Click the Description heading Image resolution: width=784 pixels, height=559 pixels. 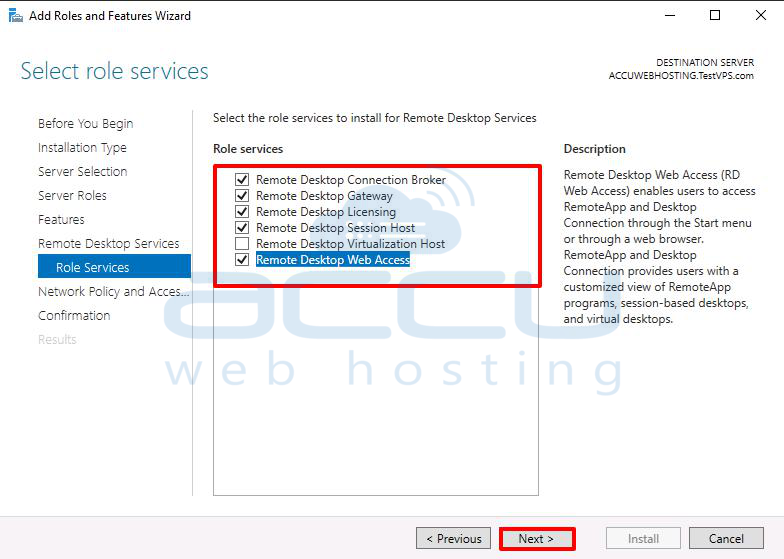(594, 149)
